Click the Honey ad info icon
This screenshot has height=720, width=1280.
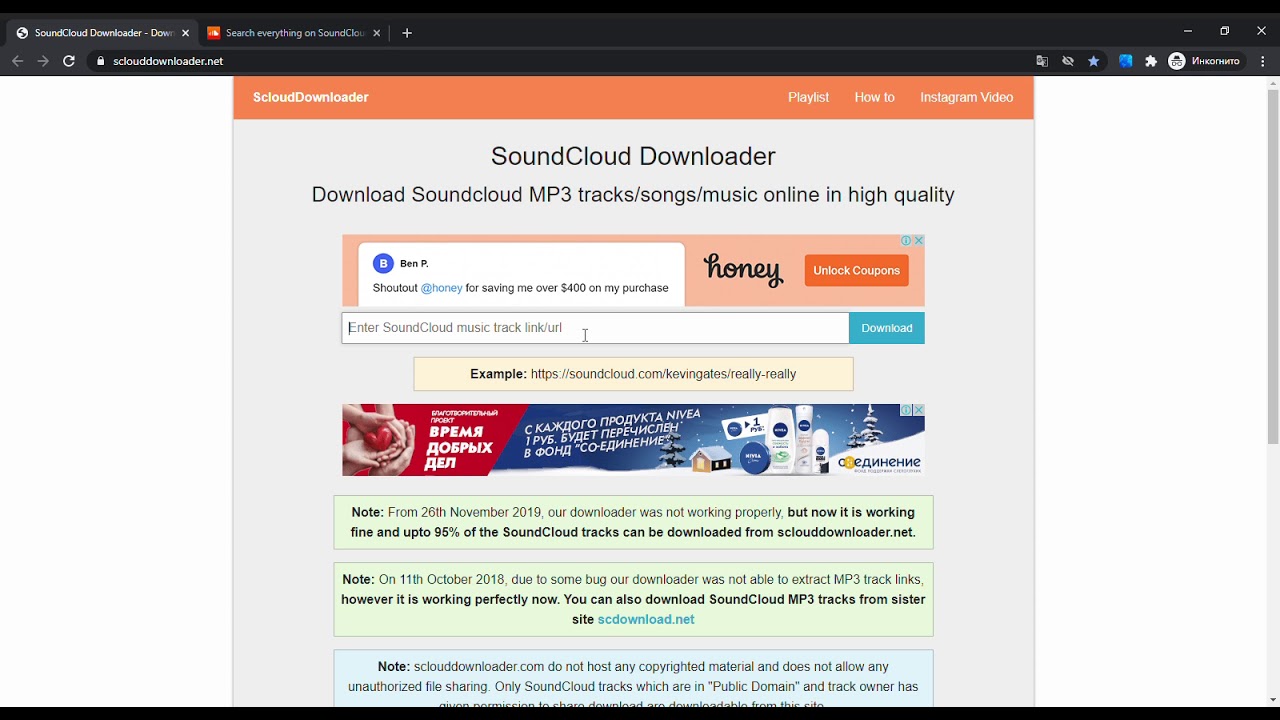[x=906, y=240]
